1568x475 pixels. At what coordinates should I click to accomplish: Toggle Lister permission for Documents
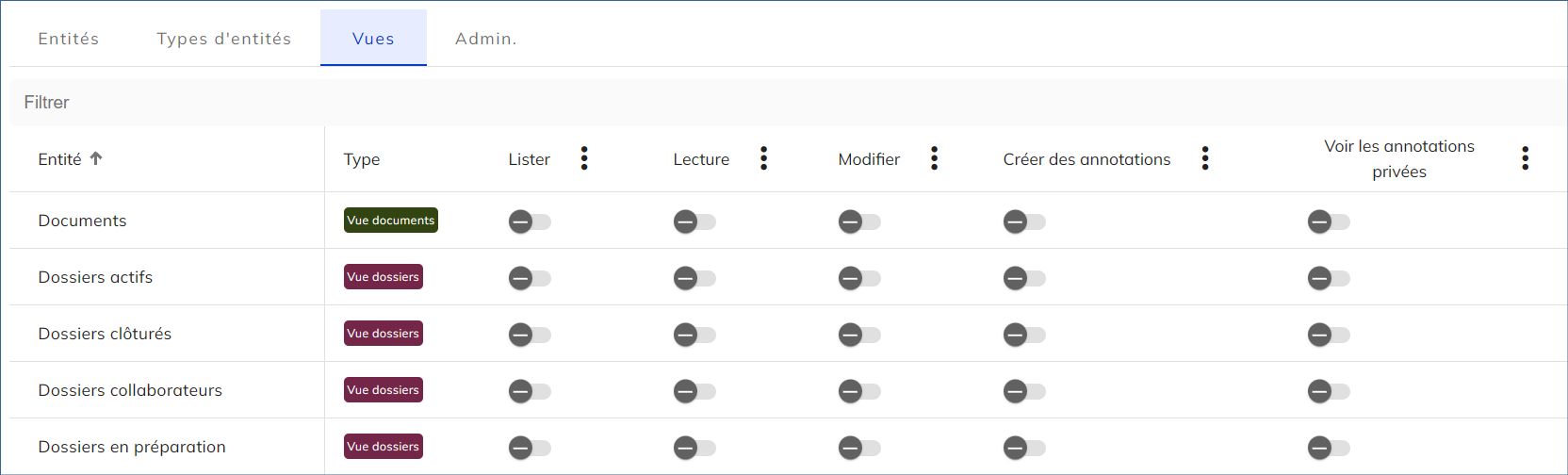pos(530,221)
